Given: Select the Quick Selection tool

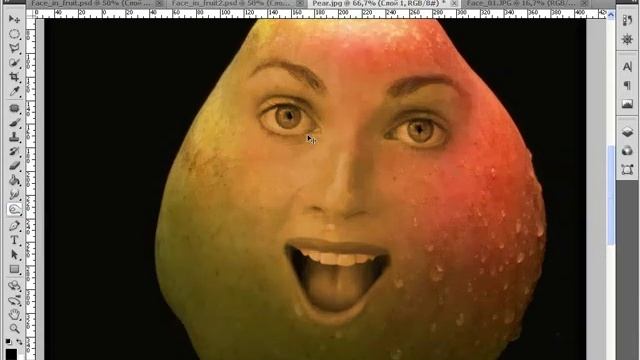Looking at the screenshot, I should click(x=14, y=63).
